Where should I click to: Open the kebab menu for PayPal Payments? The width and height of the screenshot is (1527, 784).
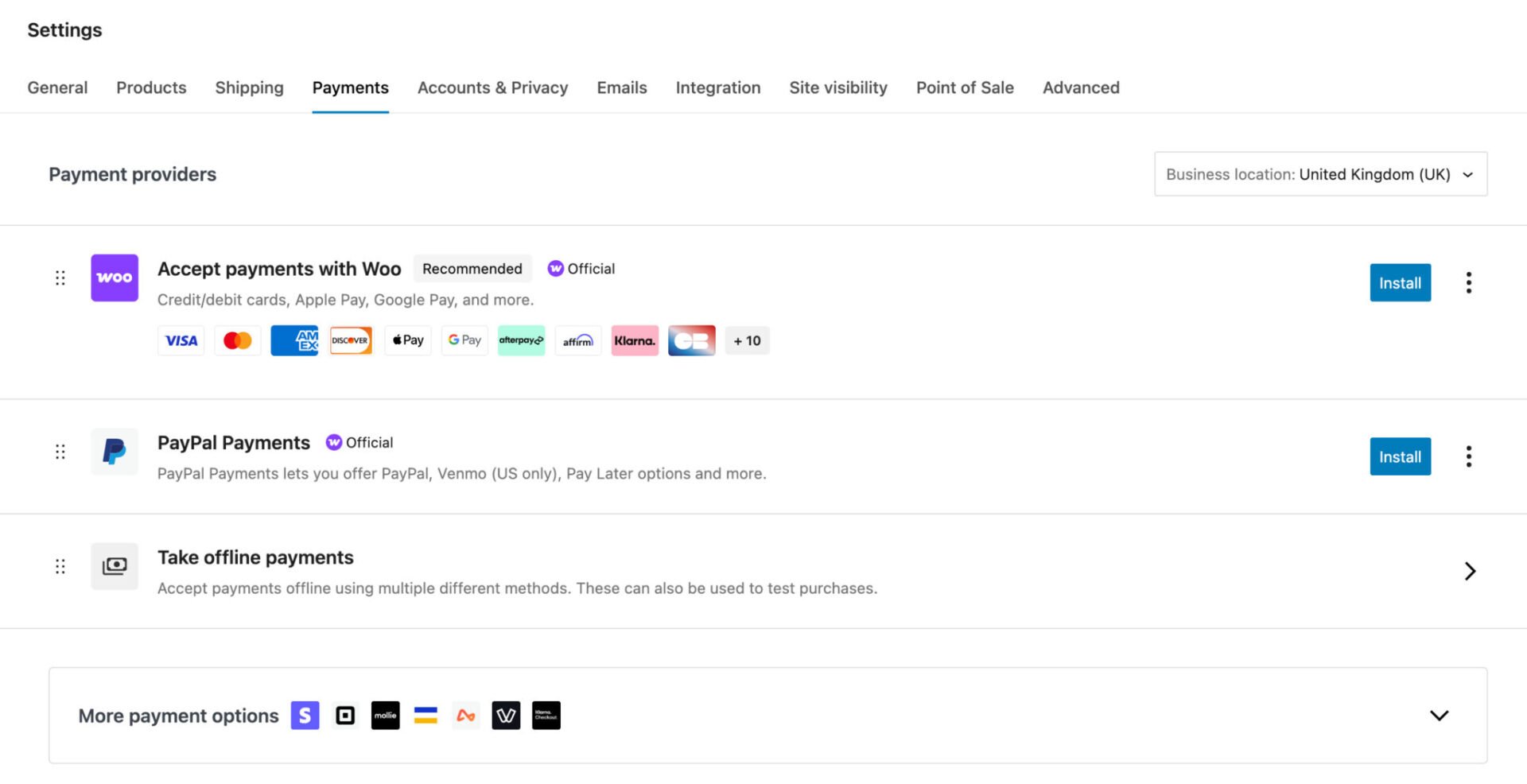click(1468, 456)
